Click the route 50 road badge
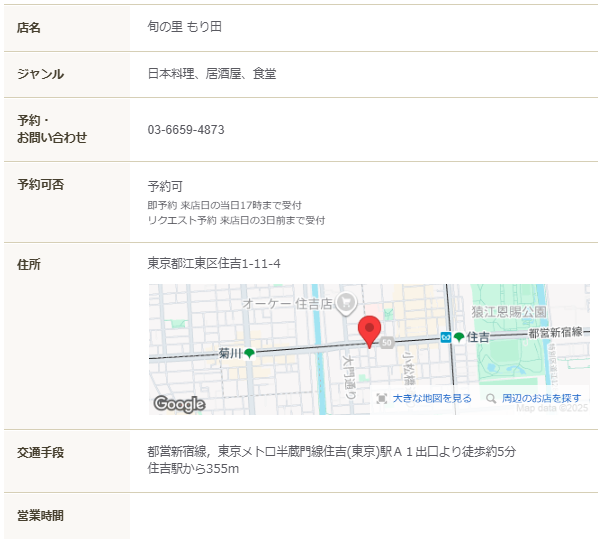The height and width of the screenshot is (539, 614). 386,340
